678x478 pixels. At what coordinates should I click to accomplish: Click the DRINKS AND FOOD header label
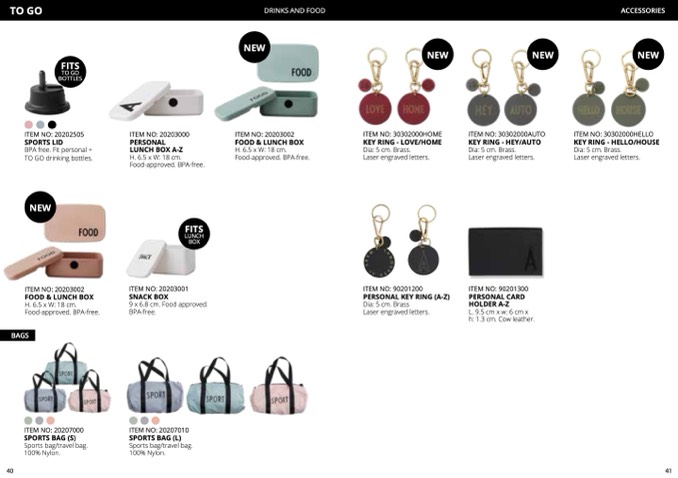(x=294, y=10)
